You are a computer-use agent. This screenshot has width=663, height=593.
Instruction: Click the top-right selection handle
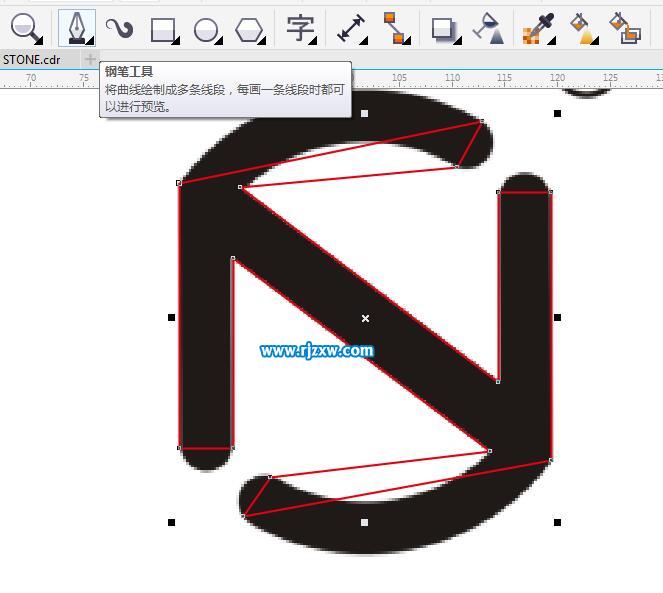coord(557,113)
